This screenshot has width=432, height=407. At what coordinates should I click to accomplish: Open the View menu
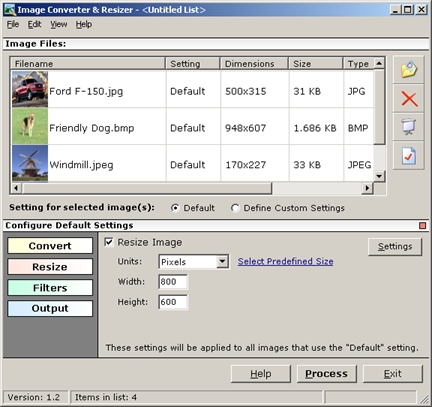59,24
